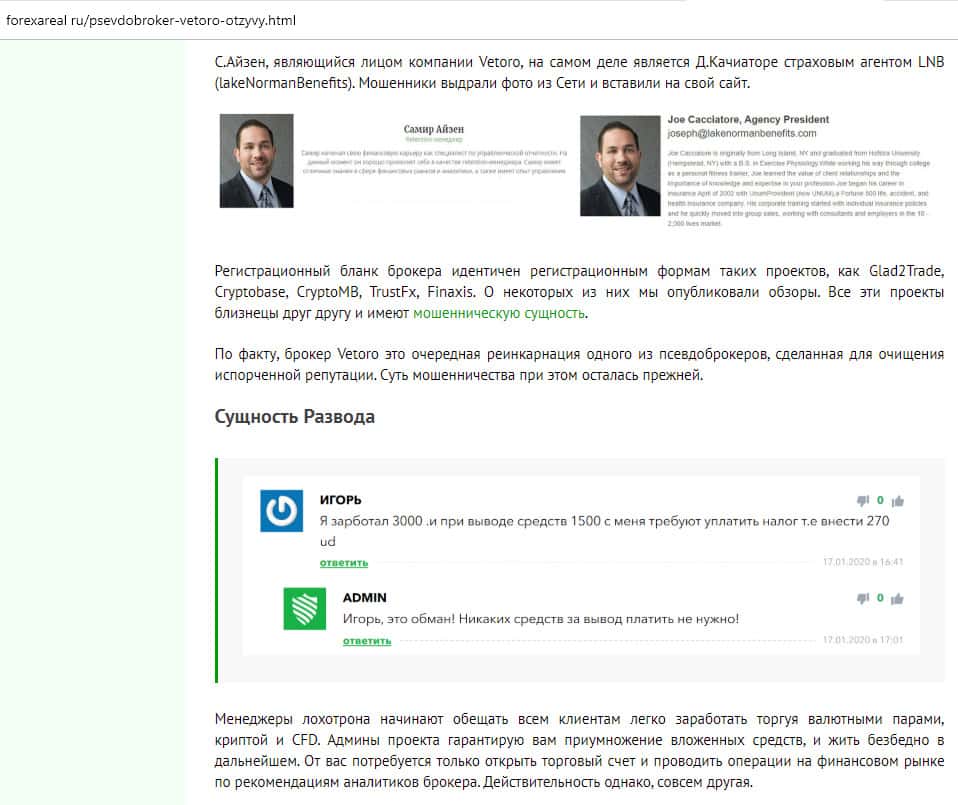The width and height of the screenshot is (958, 805).
Task: Click paragraph starting 'По факту, брокер Vetoro'
Action: pyautogui.click(x=579, y=365)
